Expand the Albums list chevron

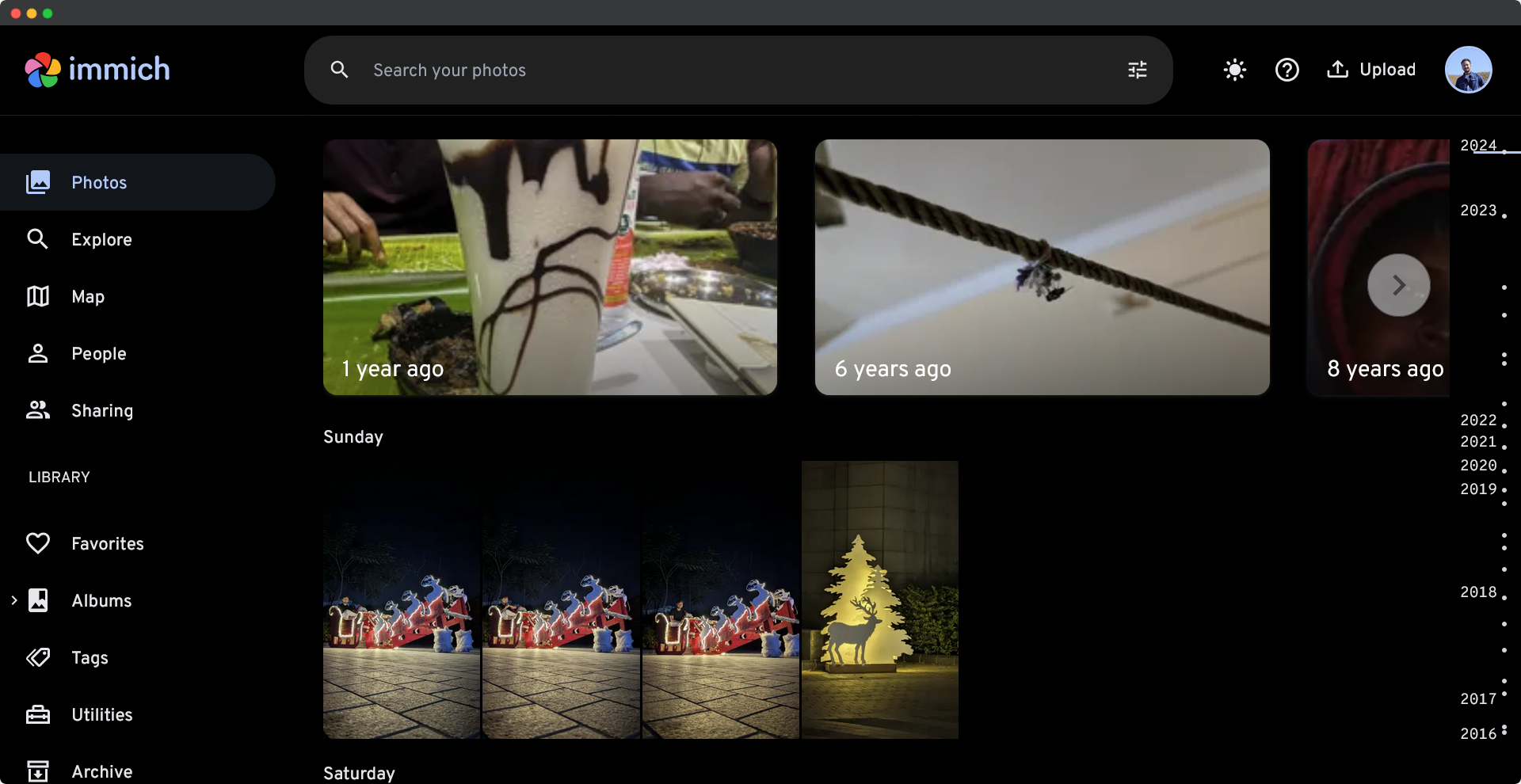[x=13, y=600]
